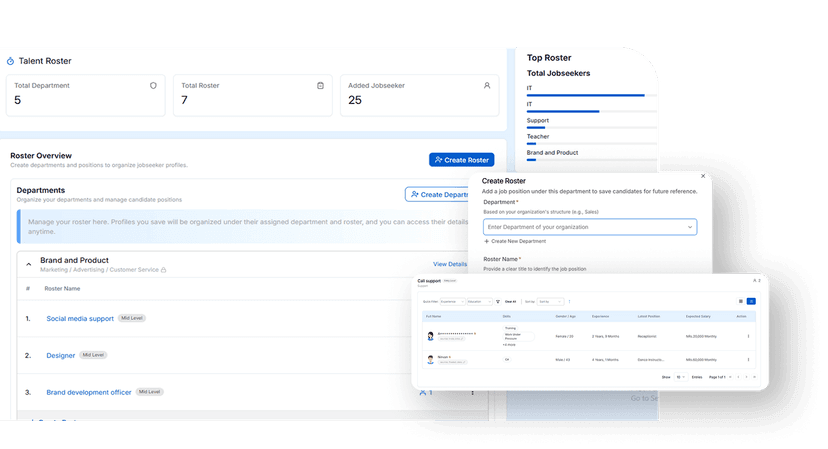Image resolution: width=828 pixels, height=449 pixels.
Task: Open the Education quick filter dropdown
Action: 479,302
